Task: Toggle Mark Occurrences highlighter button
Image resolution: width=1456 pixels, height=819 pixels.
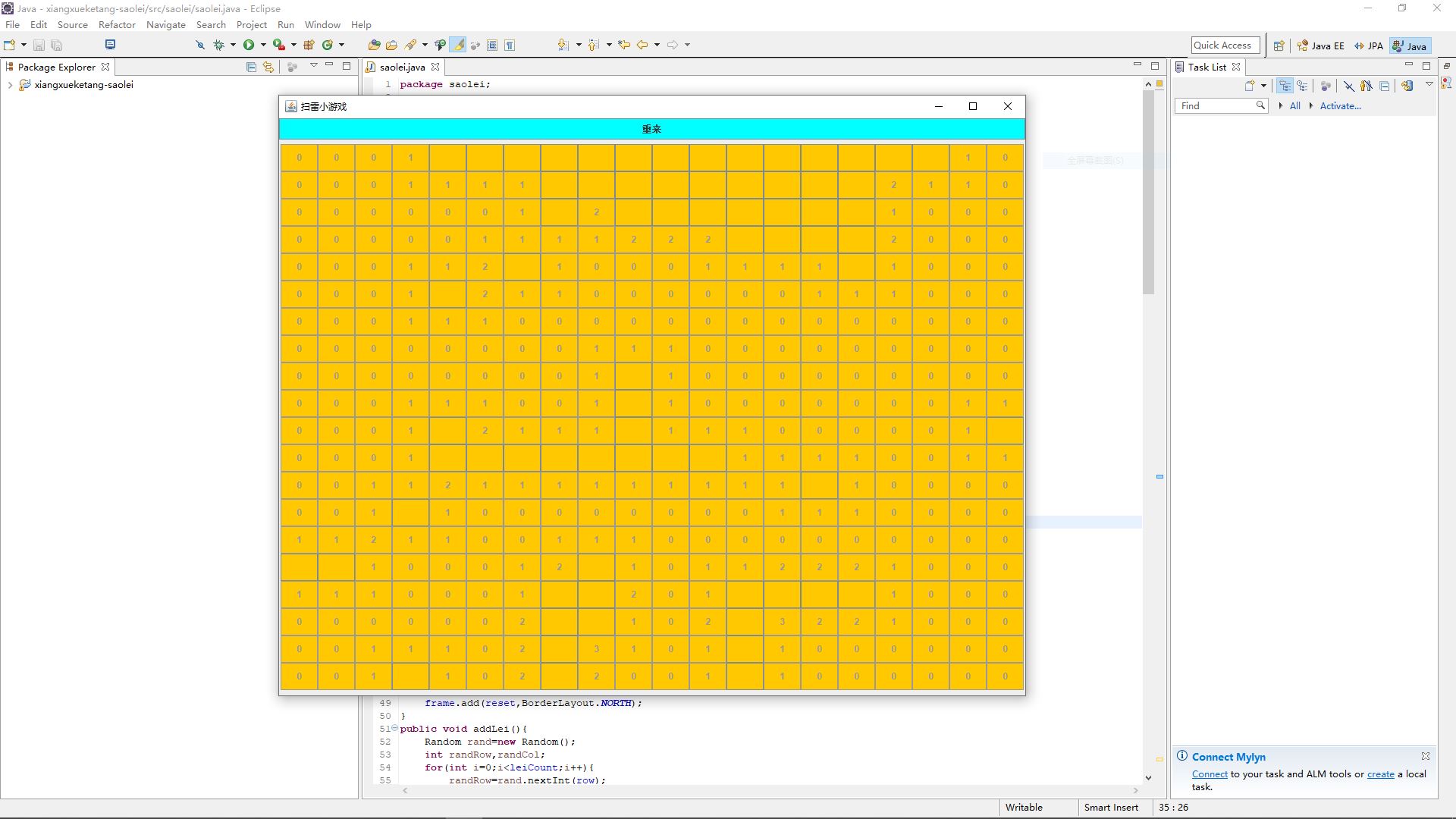Action: [458, 45]
